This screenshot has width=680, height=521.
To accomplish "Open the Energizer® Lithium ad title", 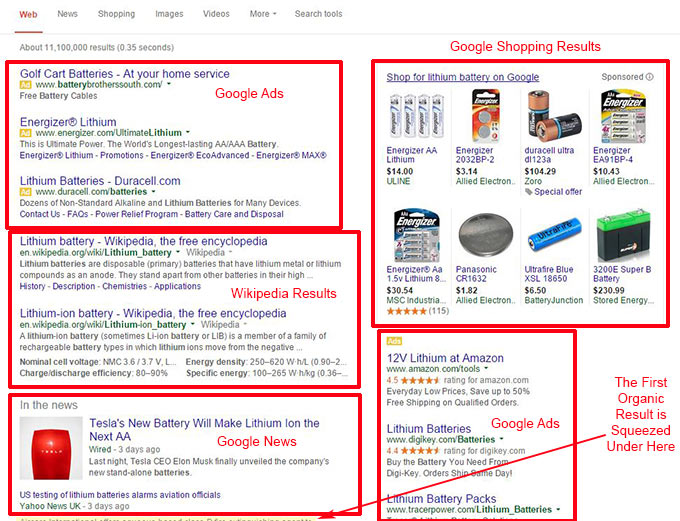I will (x=68, y=122).
